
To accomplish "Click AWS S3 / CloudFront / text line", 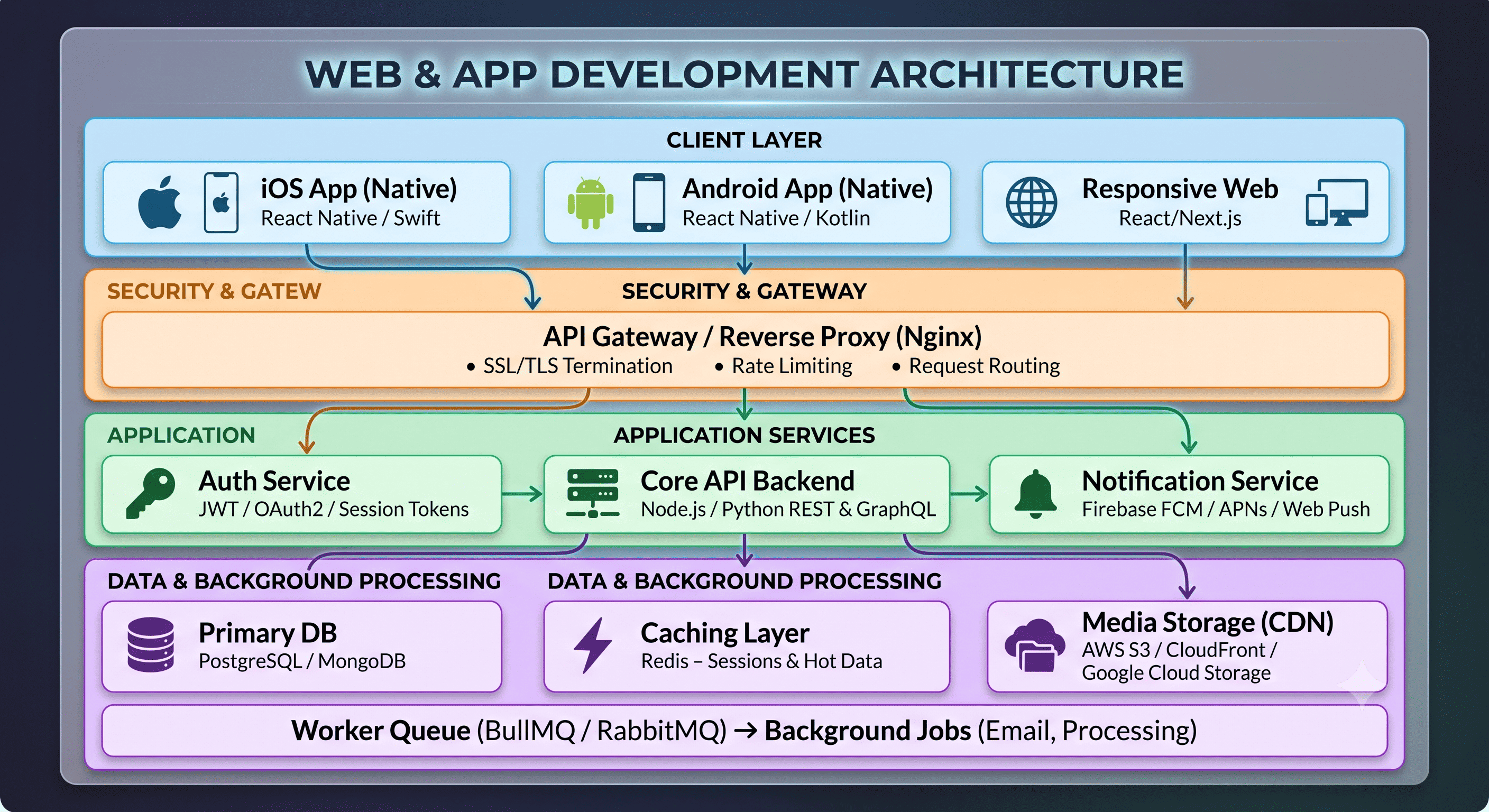I will (1179, 650).
